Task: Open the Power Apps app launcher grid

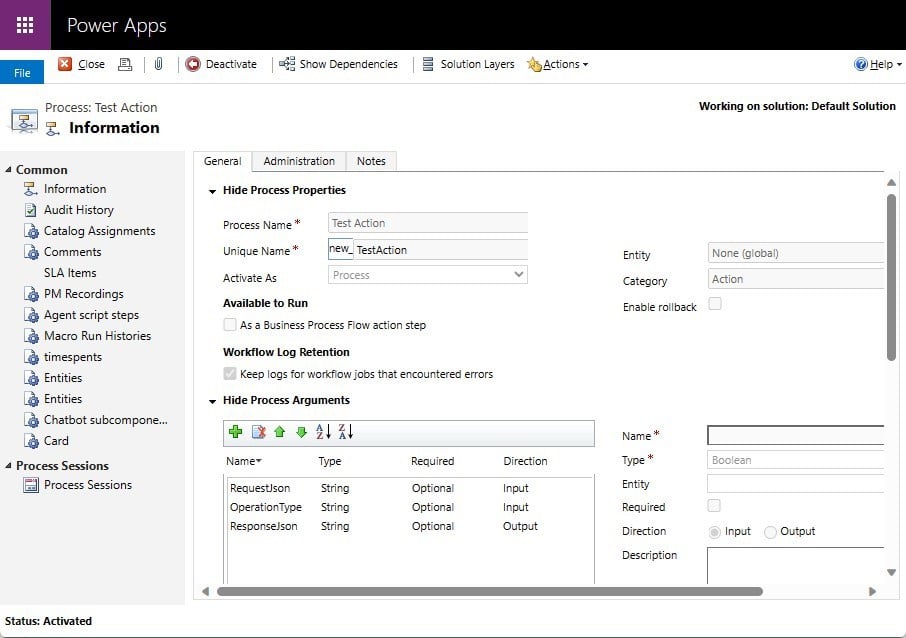Action: point(25,25)
